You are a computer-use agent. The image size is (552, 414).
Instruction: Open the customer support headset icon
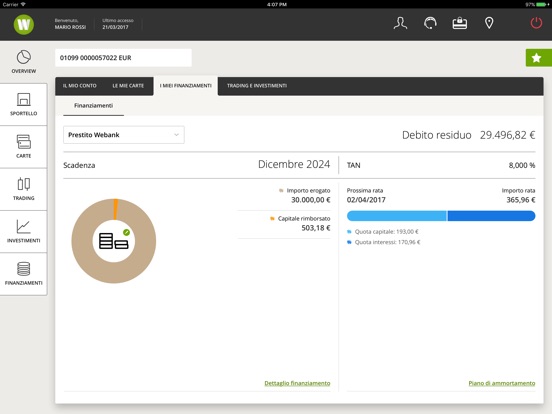pyautogui.click(x=430, y=23)
